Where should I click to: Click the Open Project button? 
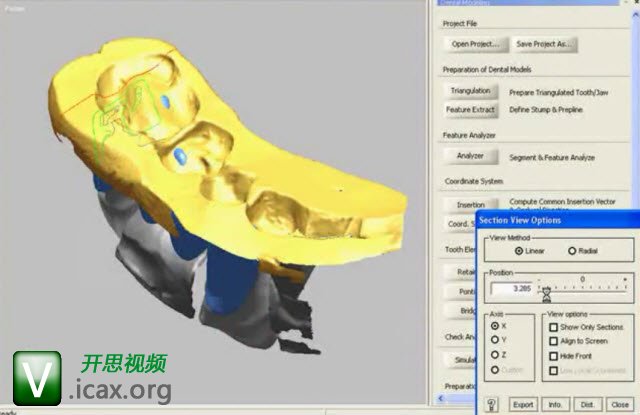click(x=476, y=44)
